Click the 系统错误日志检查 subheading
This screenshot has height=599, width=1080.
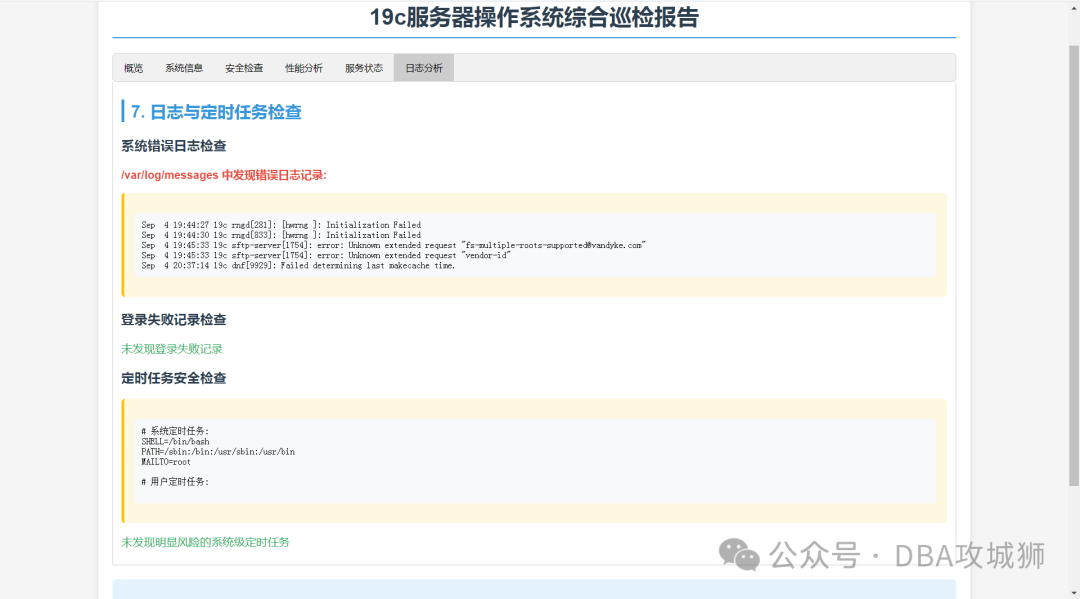click(174, 146)
